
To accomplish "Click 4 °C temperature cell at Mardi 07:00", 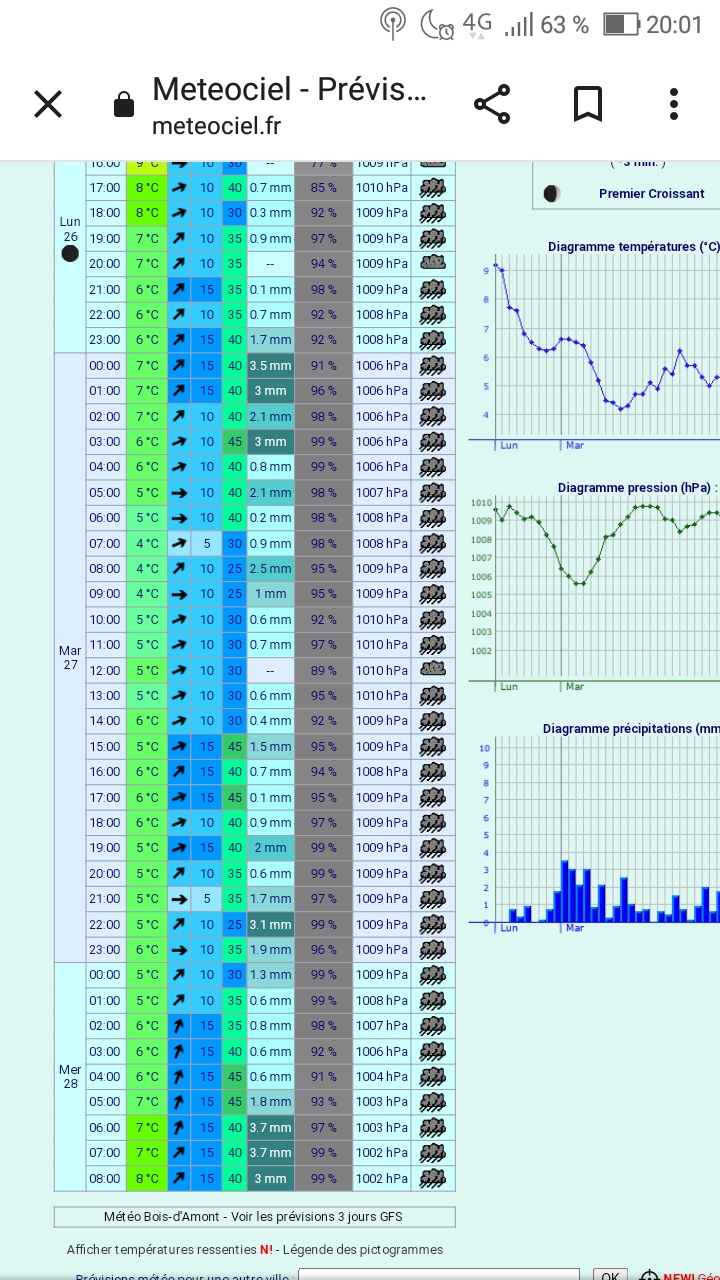I will point(147,543).
